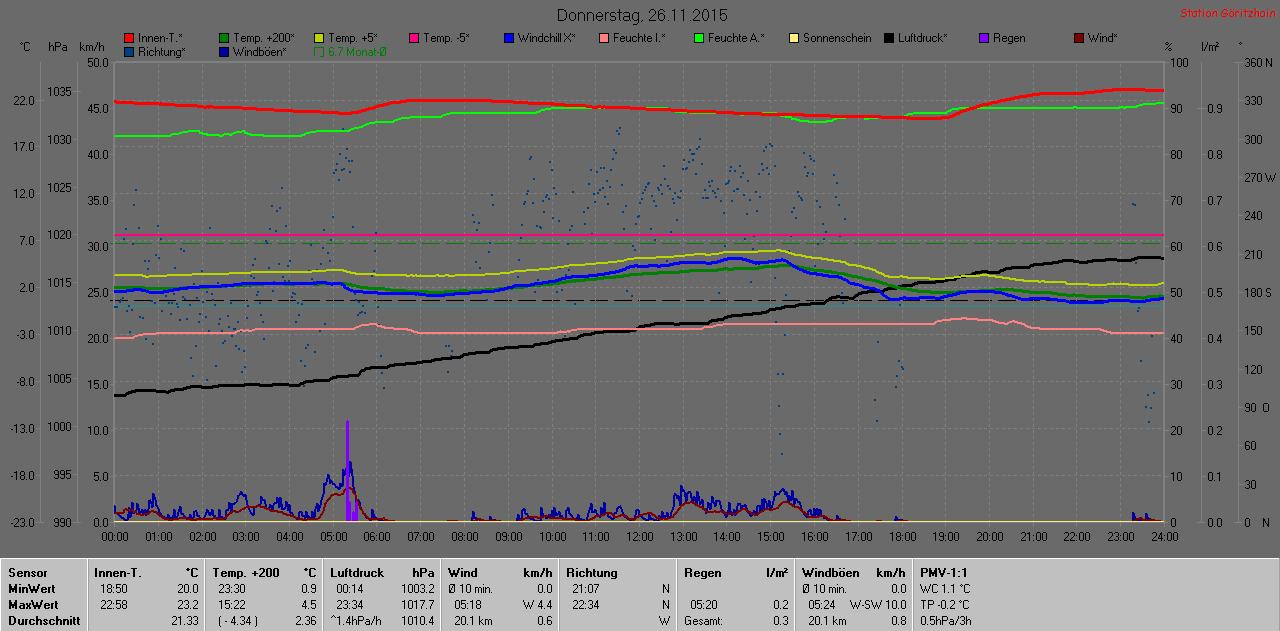Toggle the Sonnenschein legend marker
The image size is (1280, 631).
point(794,38)
